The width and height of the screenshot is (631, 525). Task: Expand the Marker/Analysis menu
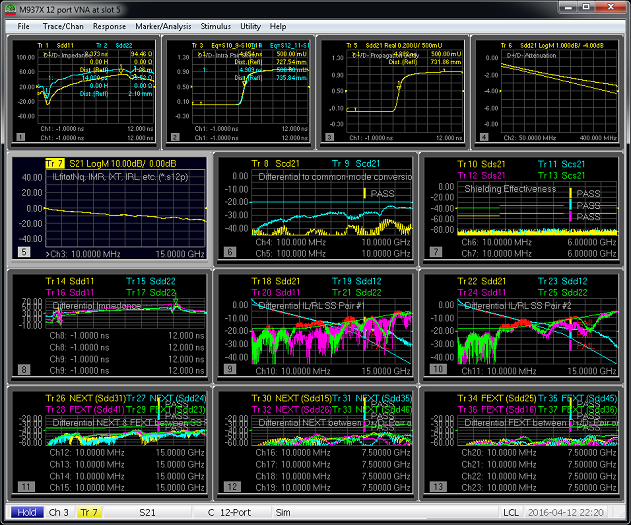click(x=164, y=25)
